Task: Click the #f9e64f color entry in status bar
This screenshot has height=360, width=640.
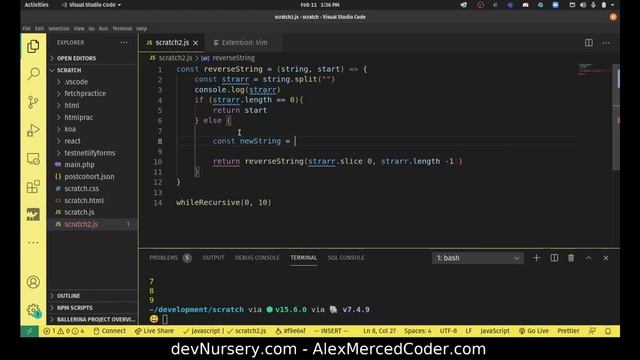Action: (x=290, y=331)
